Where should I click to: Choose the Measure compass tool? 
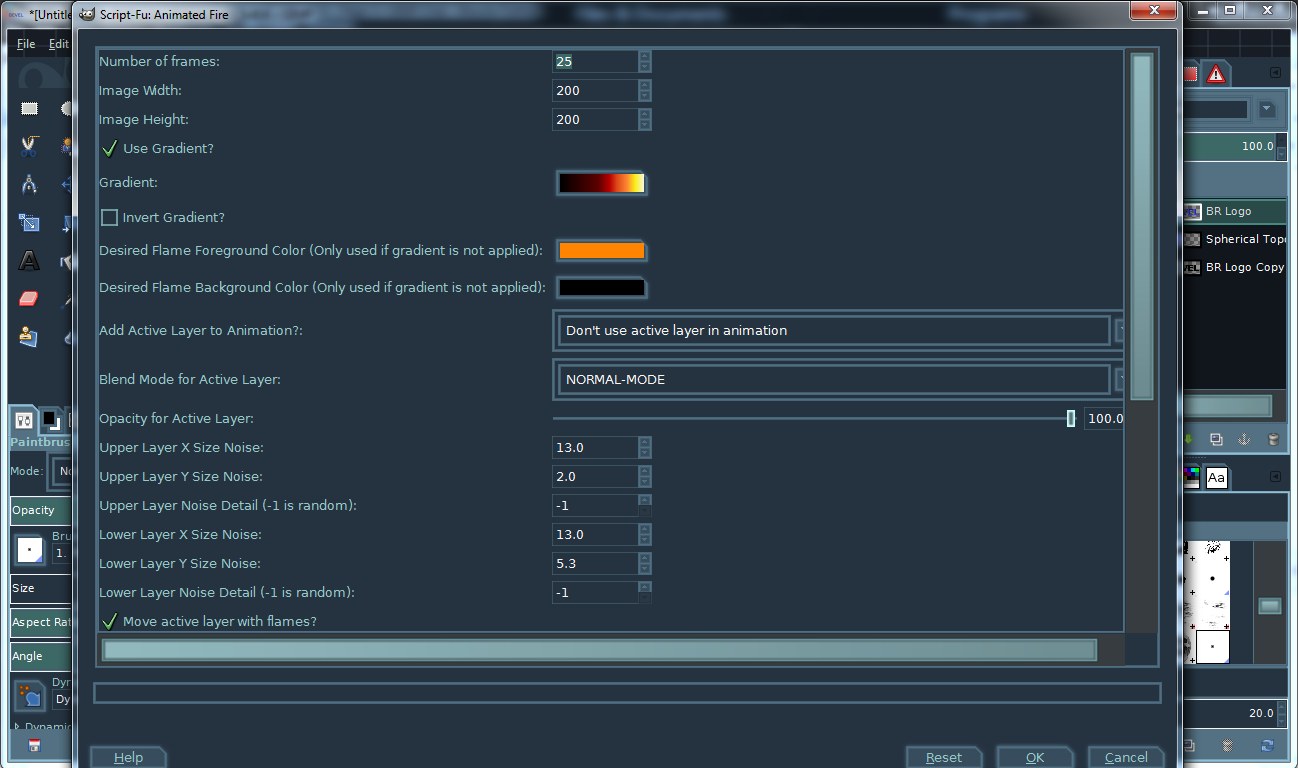pos(29,184)
